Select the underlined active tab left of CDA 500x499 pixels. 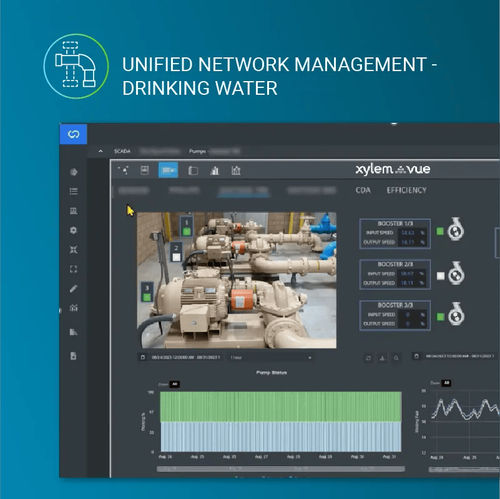pos(244,191)
